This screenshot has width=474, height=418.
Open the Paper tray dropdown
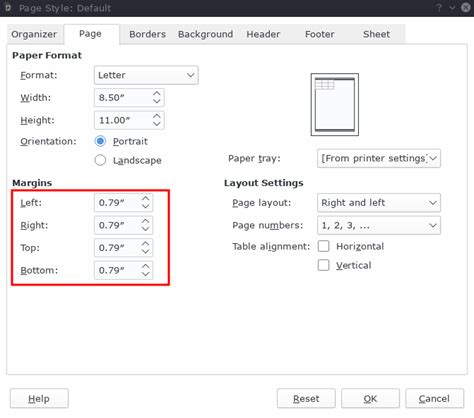[379, 158]
